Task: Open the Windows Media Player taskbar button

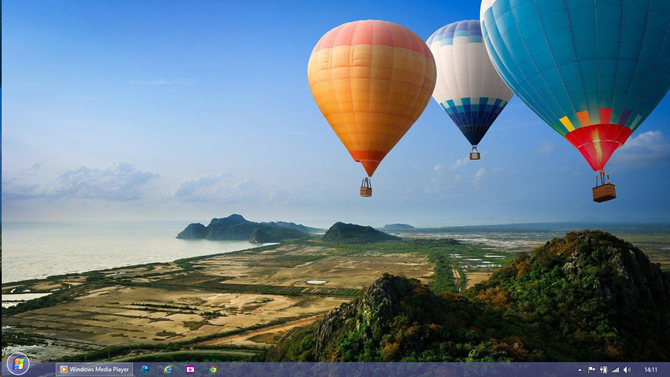Action: pyautogui.click(x=94, y=369)
